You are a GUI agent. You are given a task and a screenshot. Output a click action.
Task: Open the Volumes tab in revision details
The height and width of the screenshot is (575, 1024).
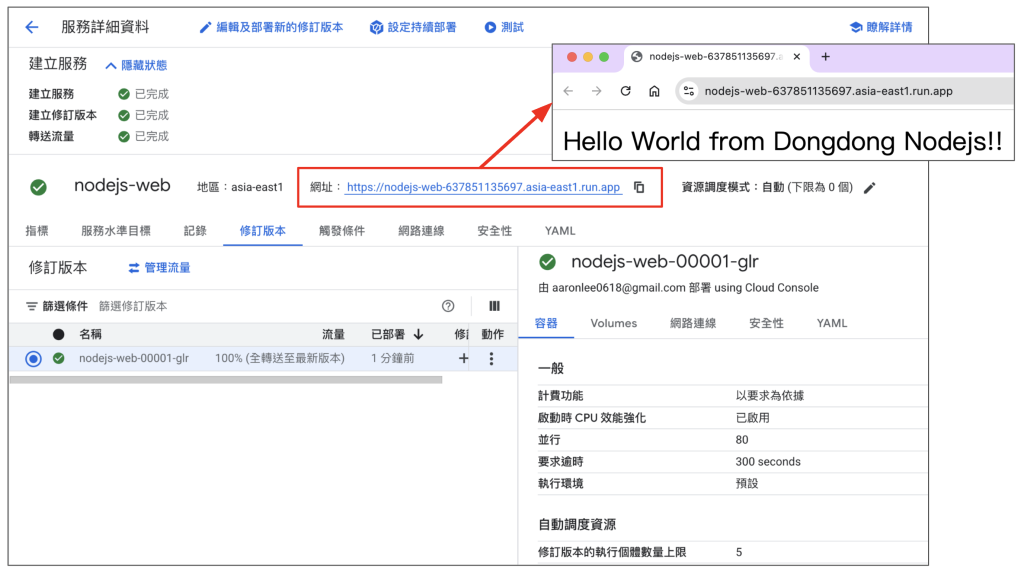tap(613, 323)
